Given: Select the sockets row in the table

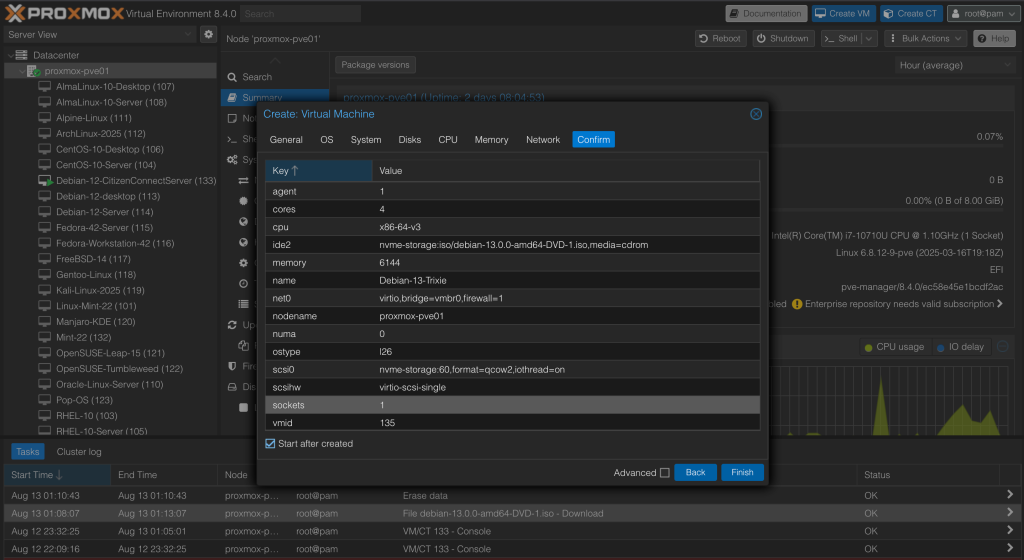Looking at the screenshot, I should 513,405.
